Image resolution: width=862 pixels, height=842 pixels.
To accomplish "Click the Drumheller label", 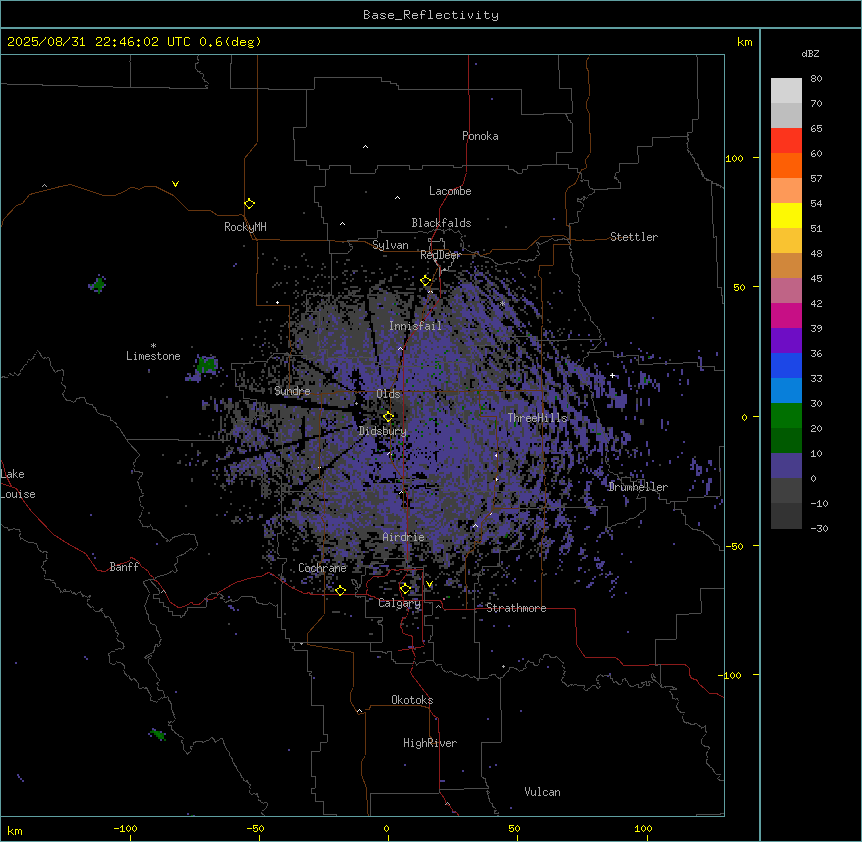I will pyautogui.click(x=638, y=487).
